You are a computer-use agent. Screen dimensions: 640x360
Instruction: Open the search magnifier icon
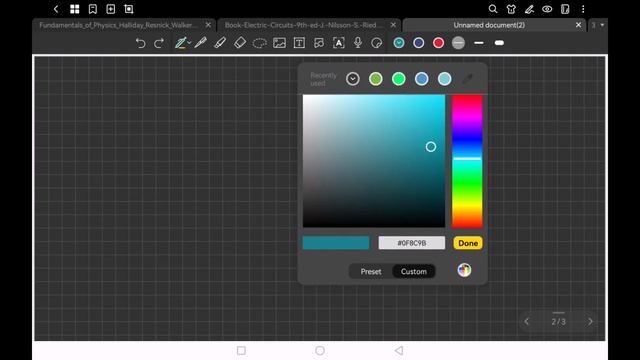(x=493, y=9)
